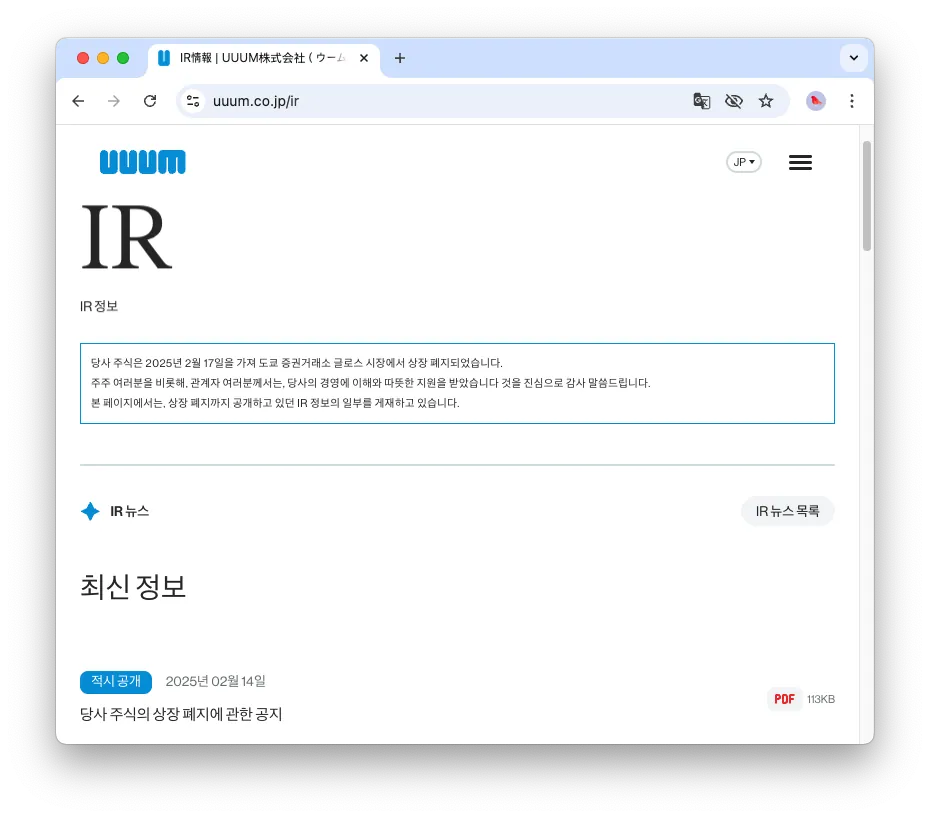Image resolution: width=930 pixels, height=818 pixels.
Task: Reload the current page
Action: [150, 101]
